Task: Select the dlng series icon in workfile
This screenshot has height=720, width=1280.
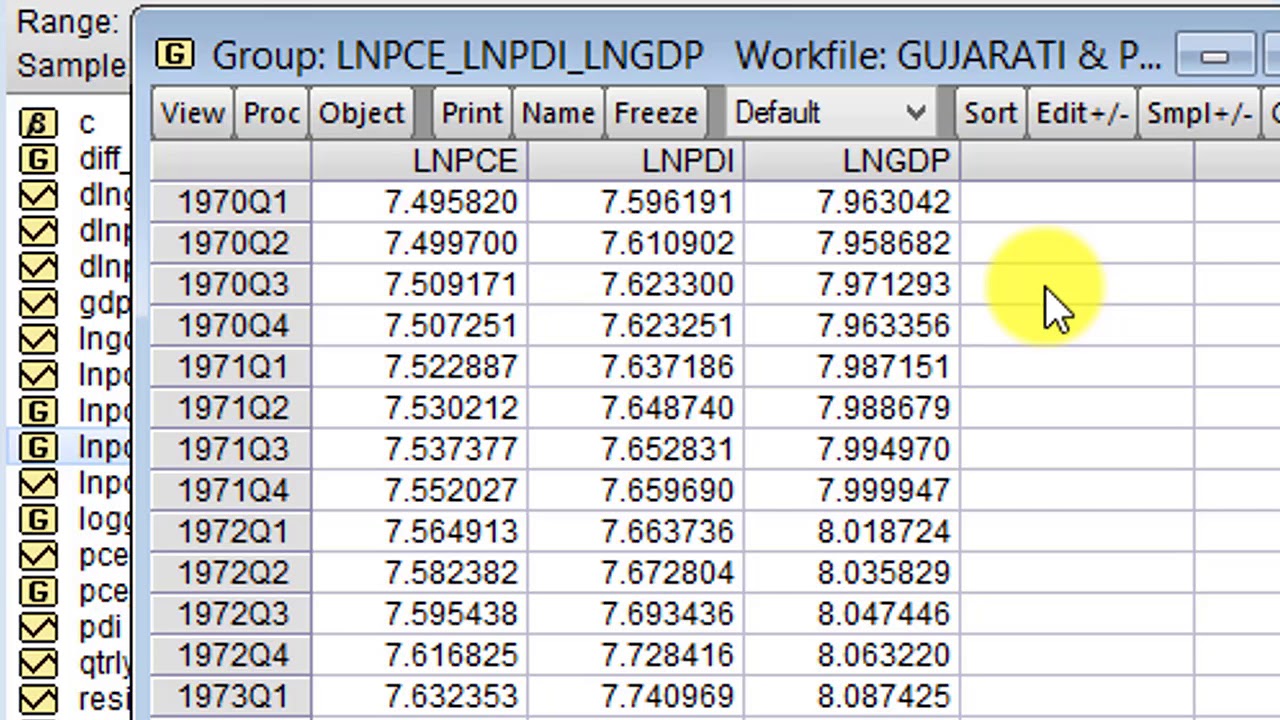Action: coord(38,195)
